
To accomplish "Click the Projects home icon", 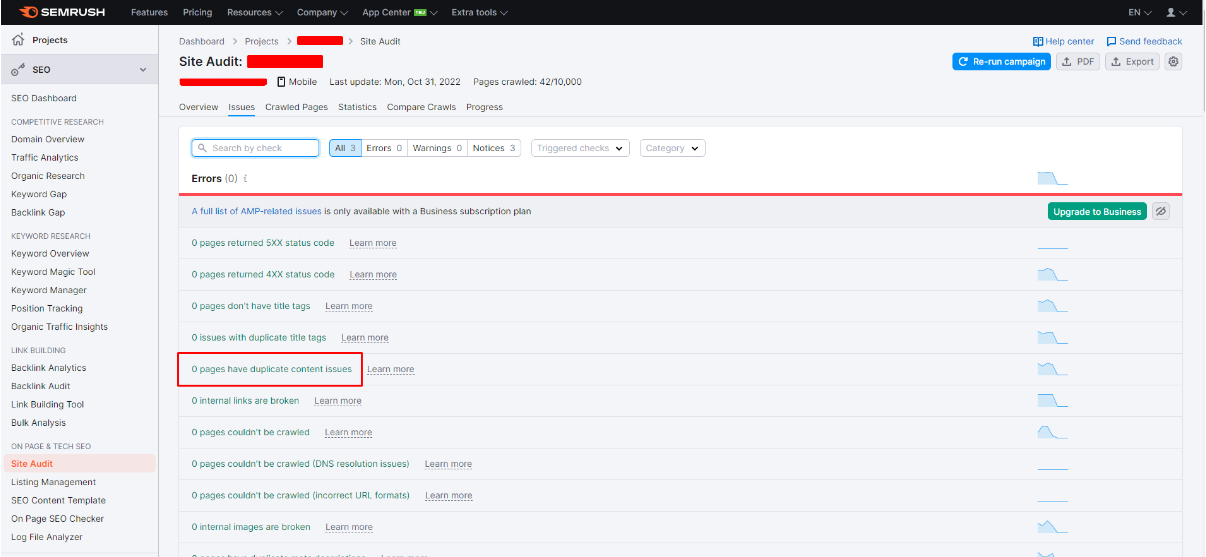I will coord(18,40).
